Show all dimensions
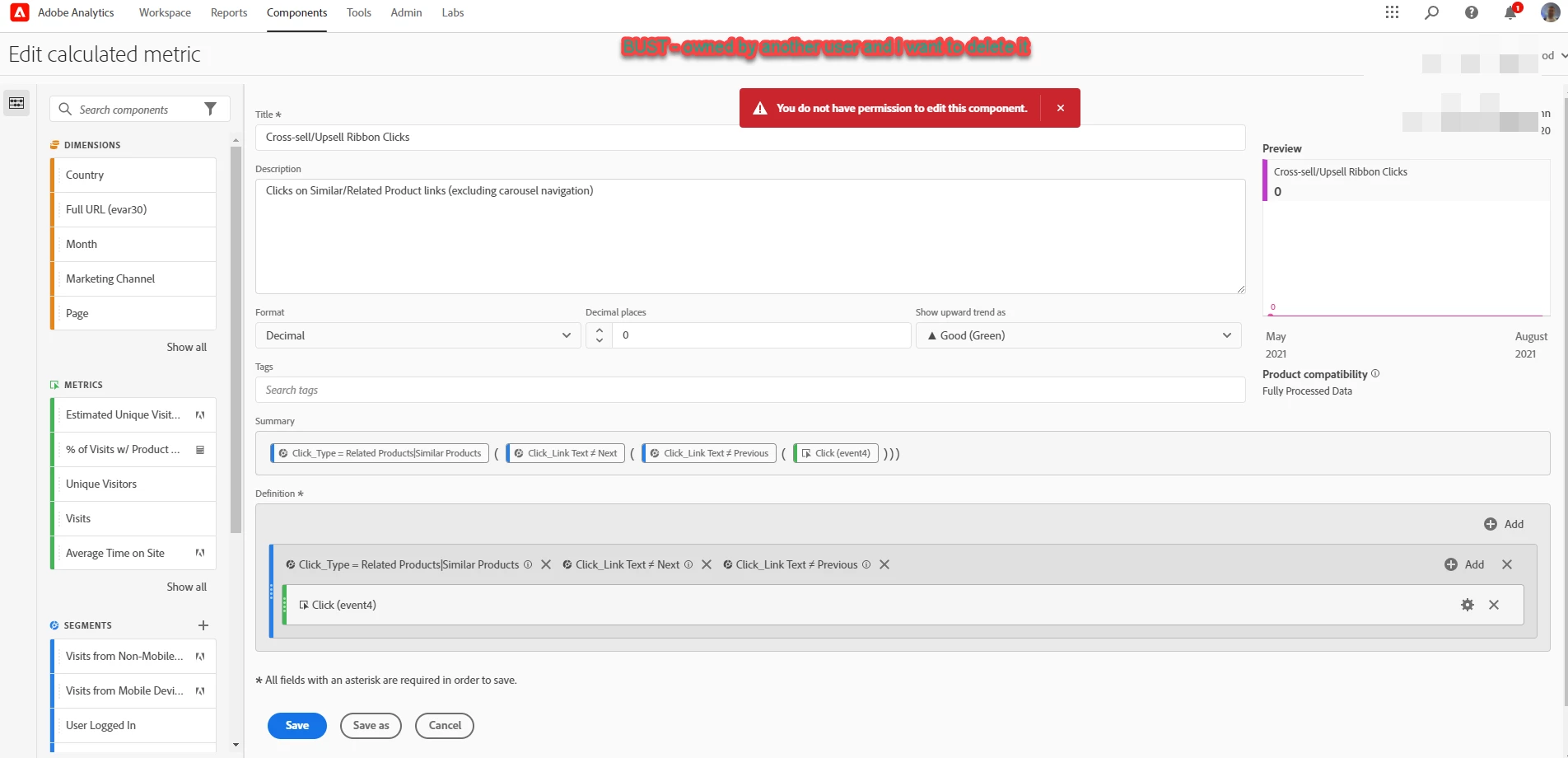1568x758 pixels. tap(186, 347)
